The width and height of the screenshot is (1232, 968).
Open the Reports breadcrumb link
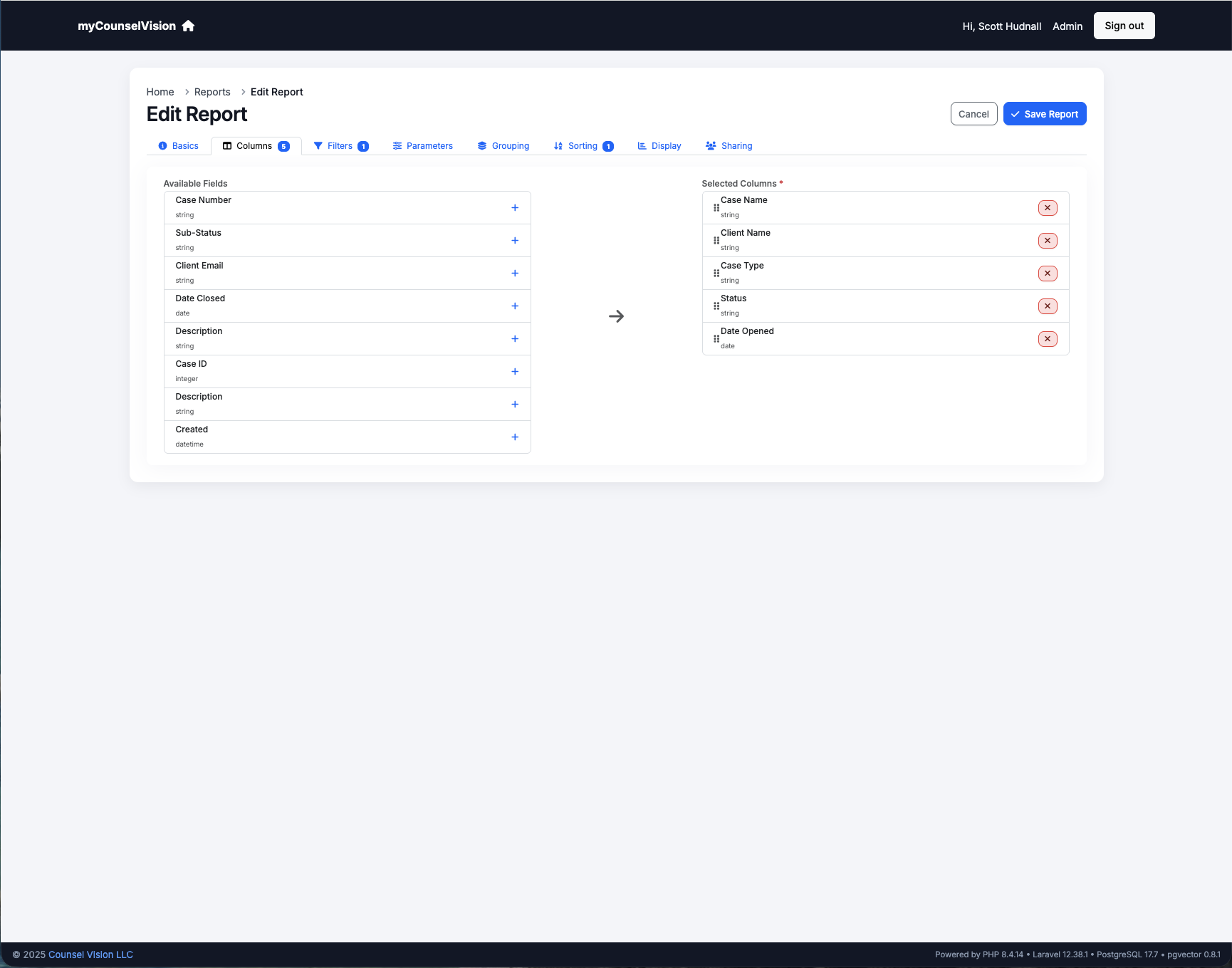212,91
